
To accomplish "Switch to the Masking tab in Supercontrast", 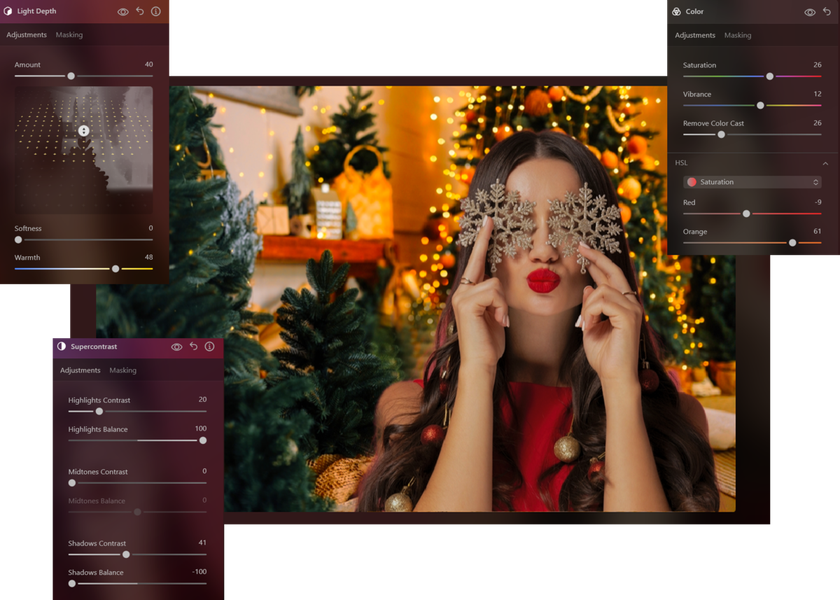I will [123, 370].
